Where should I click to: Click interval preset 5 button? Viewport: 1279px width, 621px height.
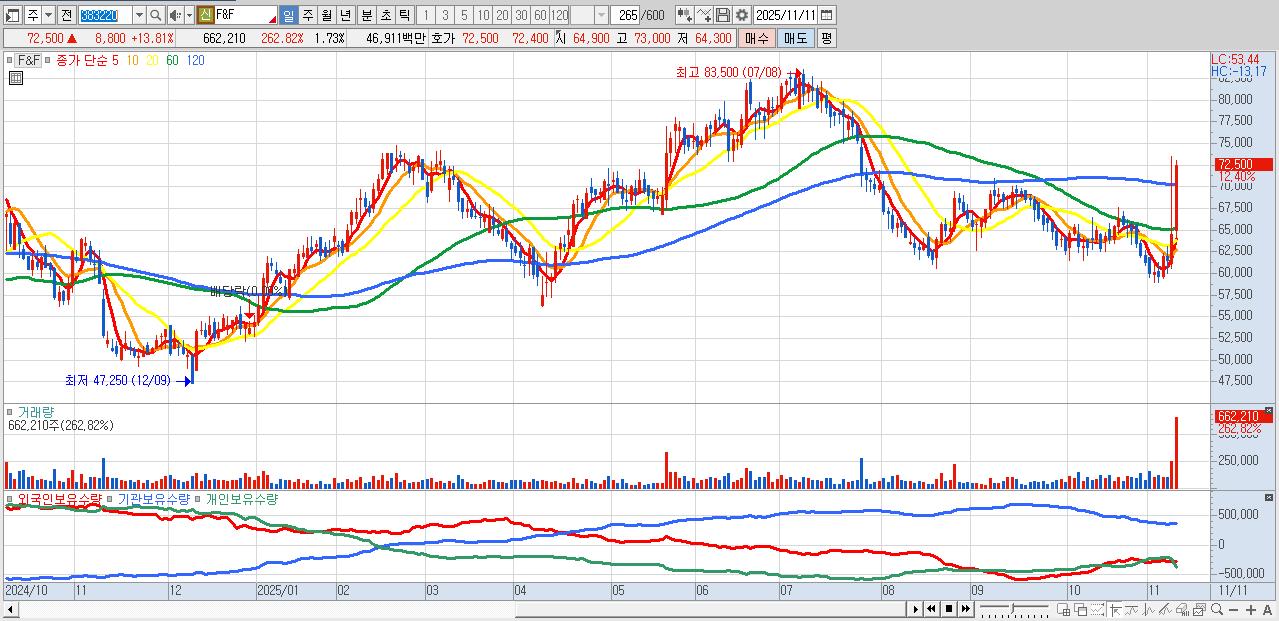[464, 15]
